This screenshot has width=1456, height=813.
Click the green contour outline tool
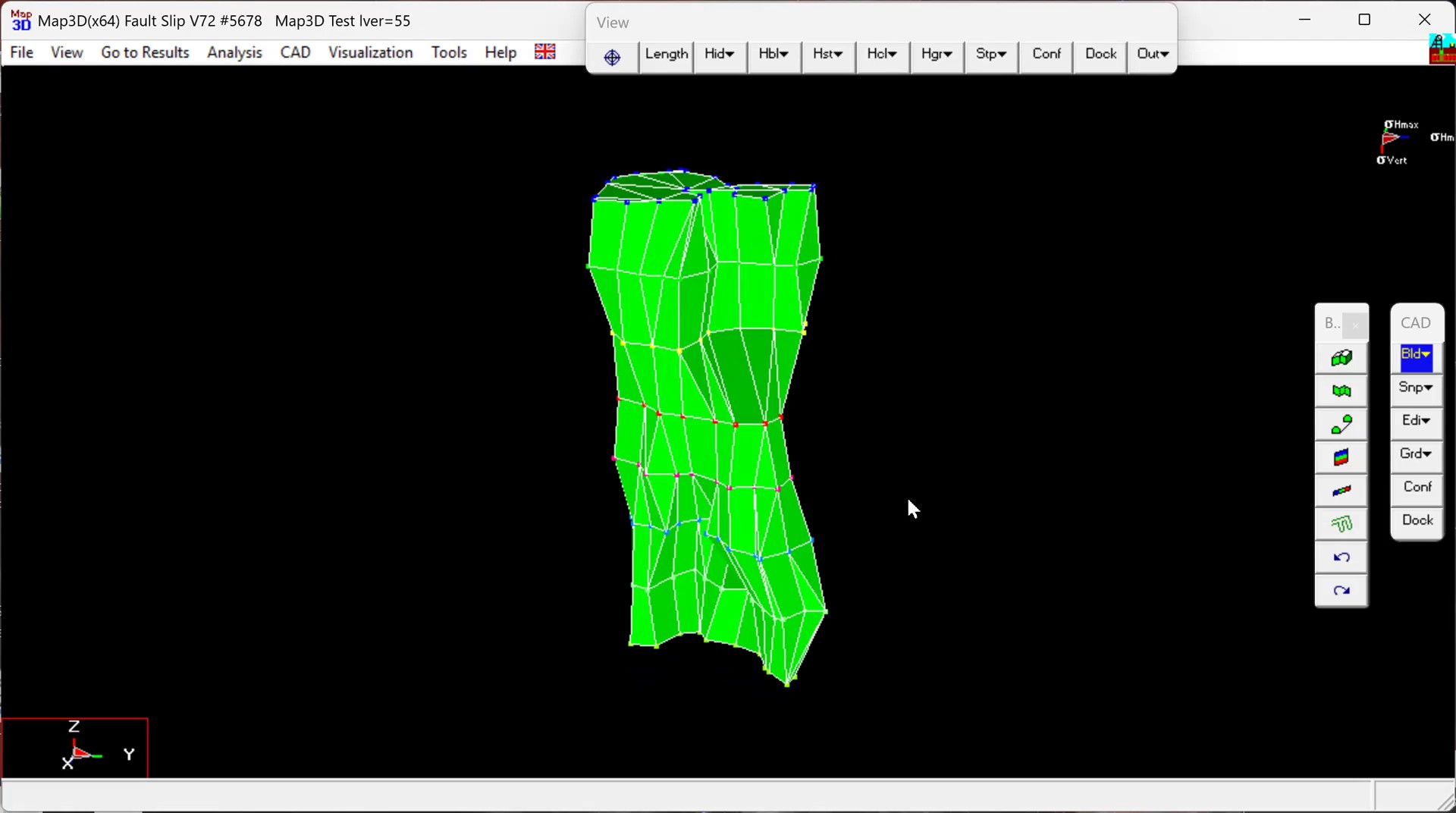tap(1341, 525)
